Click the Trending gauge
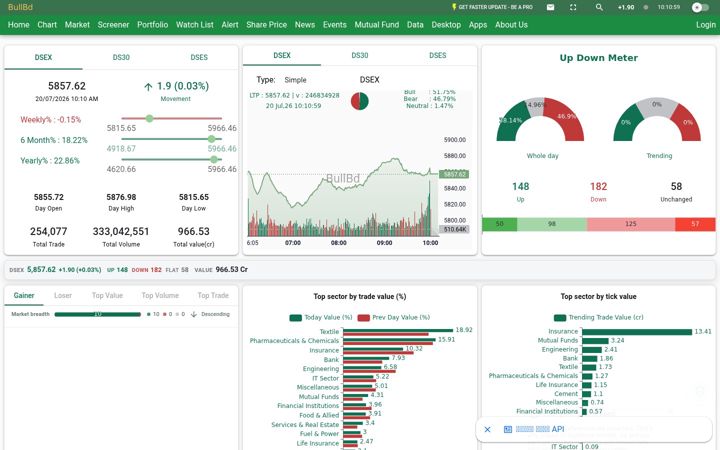This screenshot has width=720, height=450. tap(657, 119)
